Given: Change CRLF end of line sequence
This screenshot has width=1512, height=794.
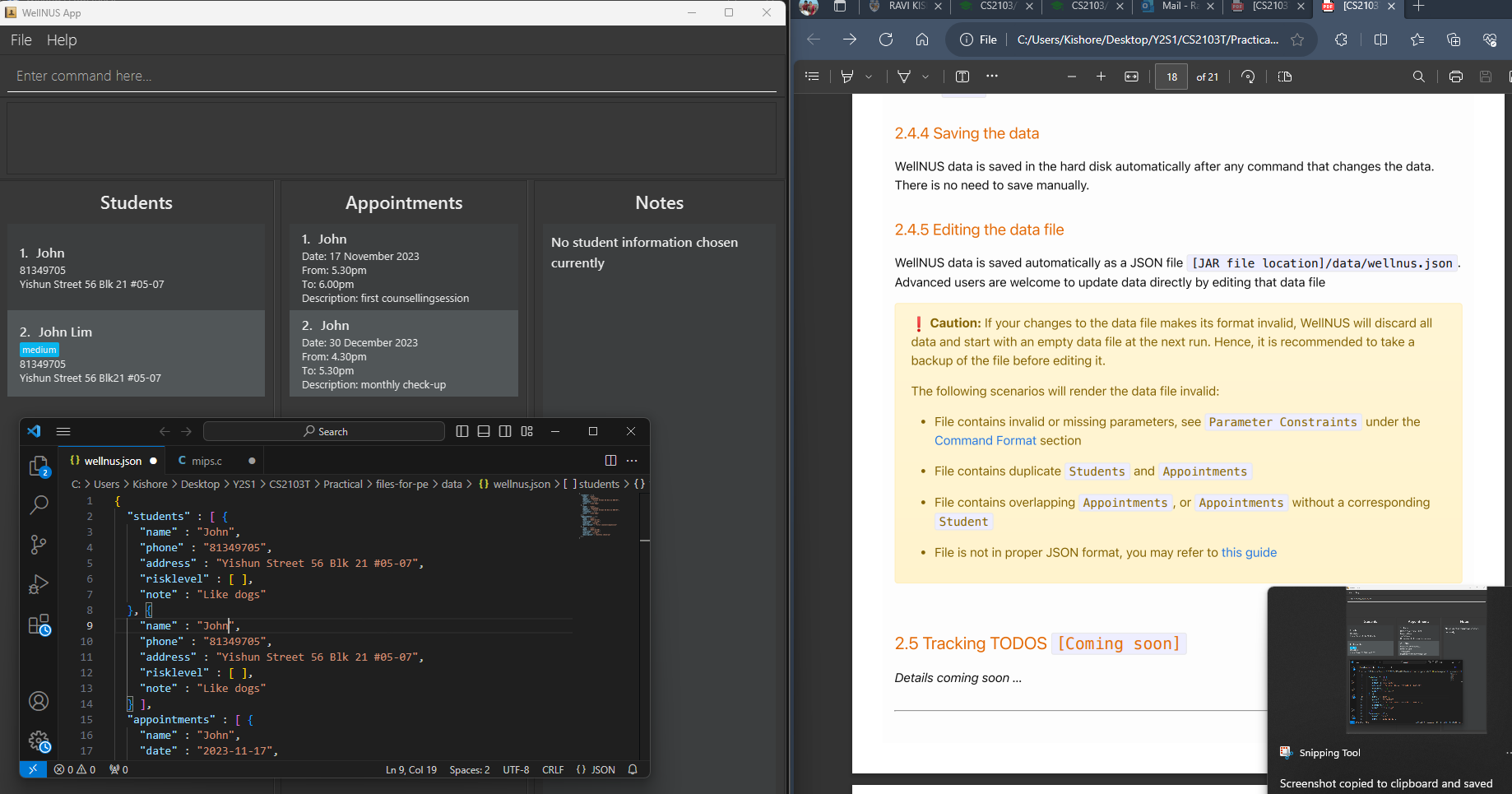Looking at the screenshot, I should click(x=553, y=769).
